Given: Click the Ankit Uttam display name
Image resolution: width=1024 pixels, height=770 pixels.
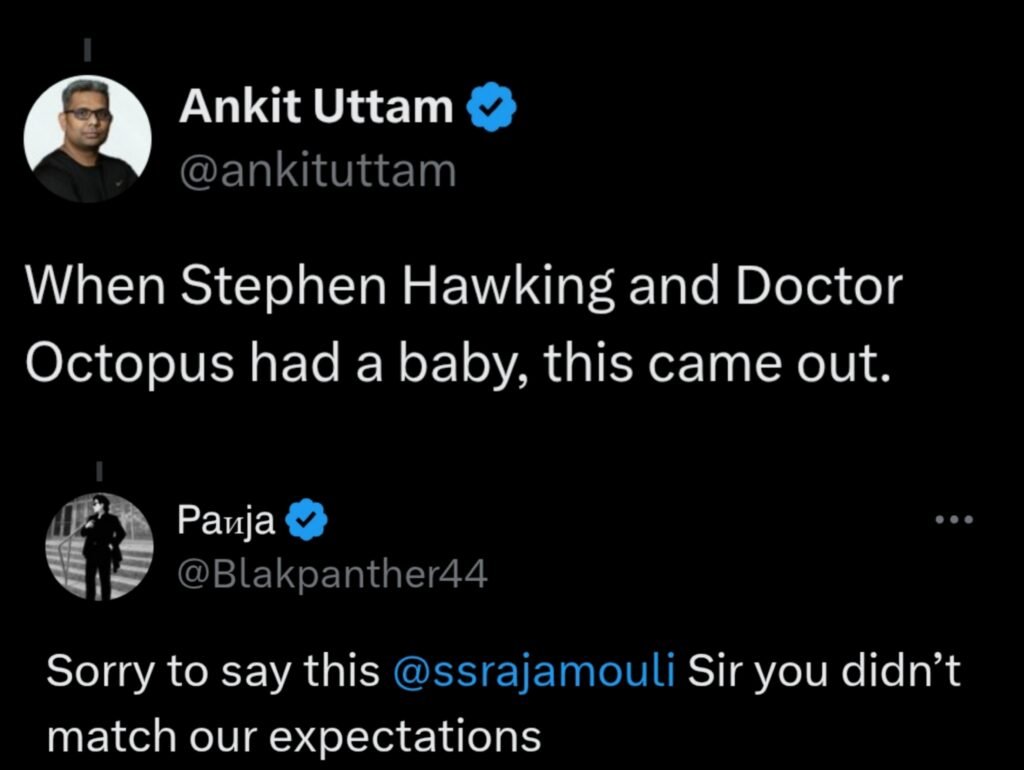Looking at the screenshot, I should point(316,107).
